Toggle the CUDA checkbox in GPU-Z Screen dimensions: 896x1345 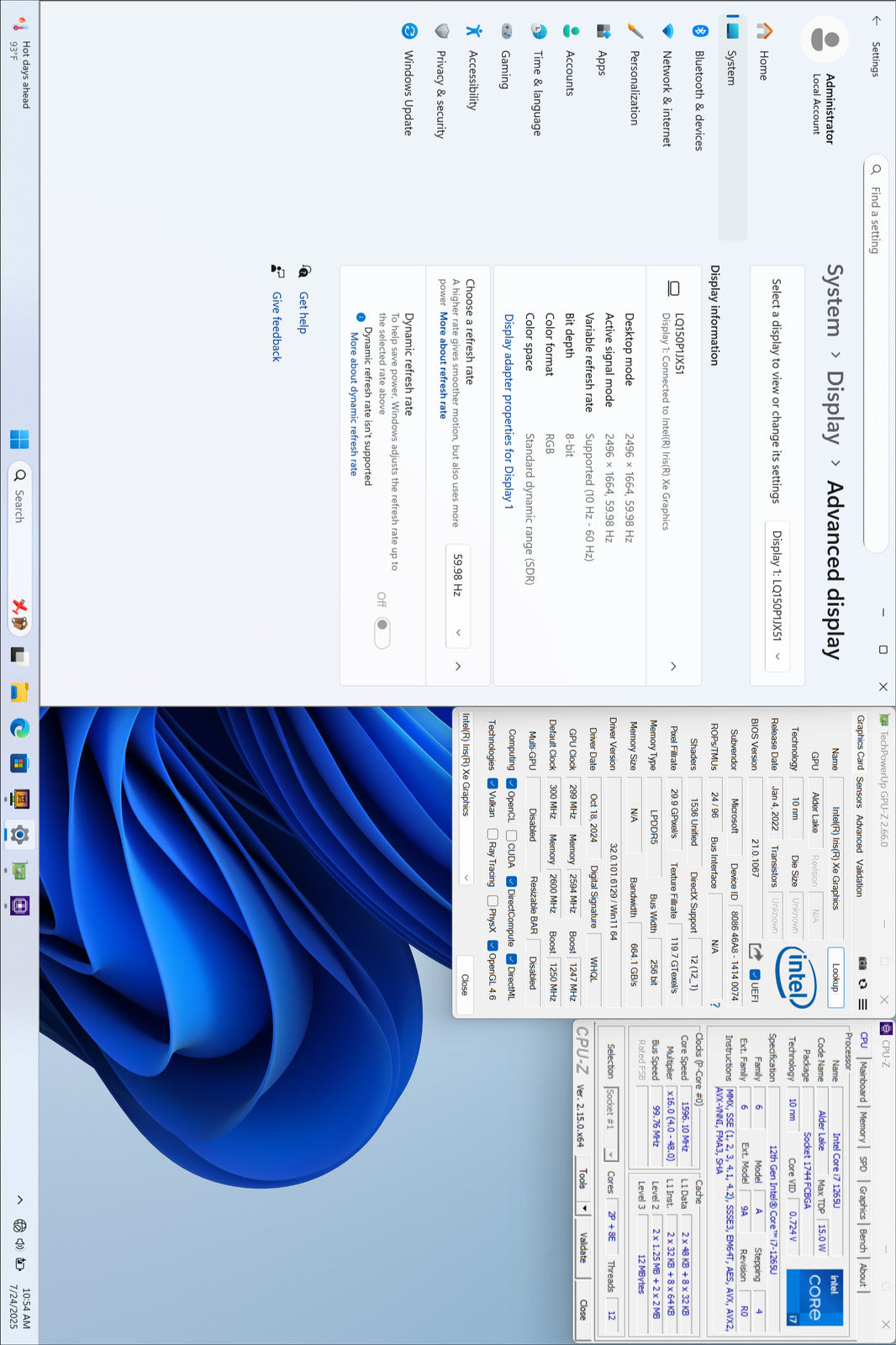pyautogui.click(x=511, y=836)
